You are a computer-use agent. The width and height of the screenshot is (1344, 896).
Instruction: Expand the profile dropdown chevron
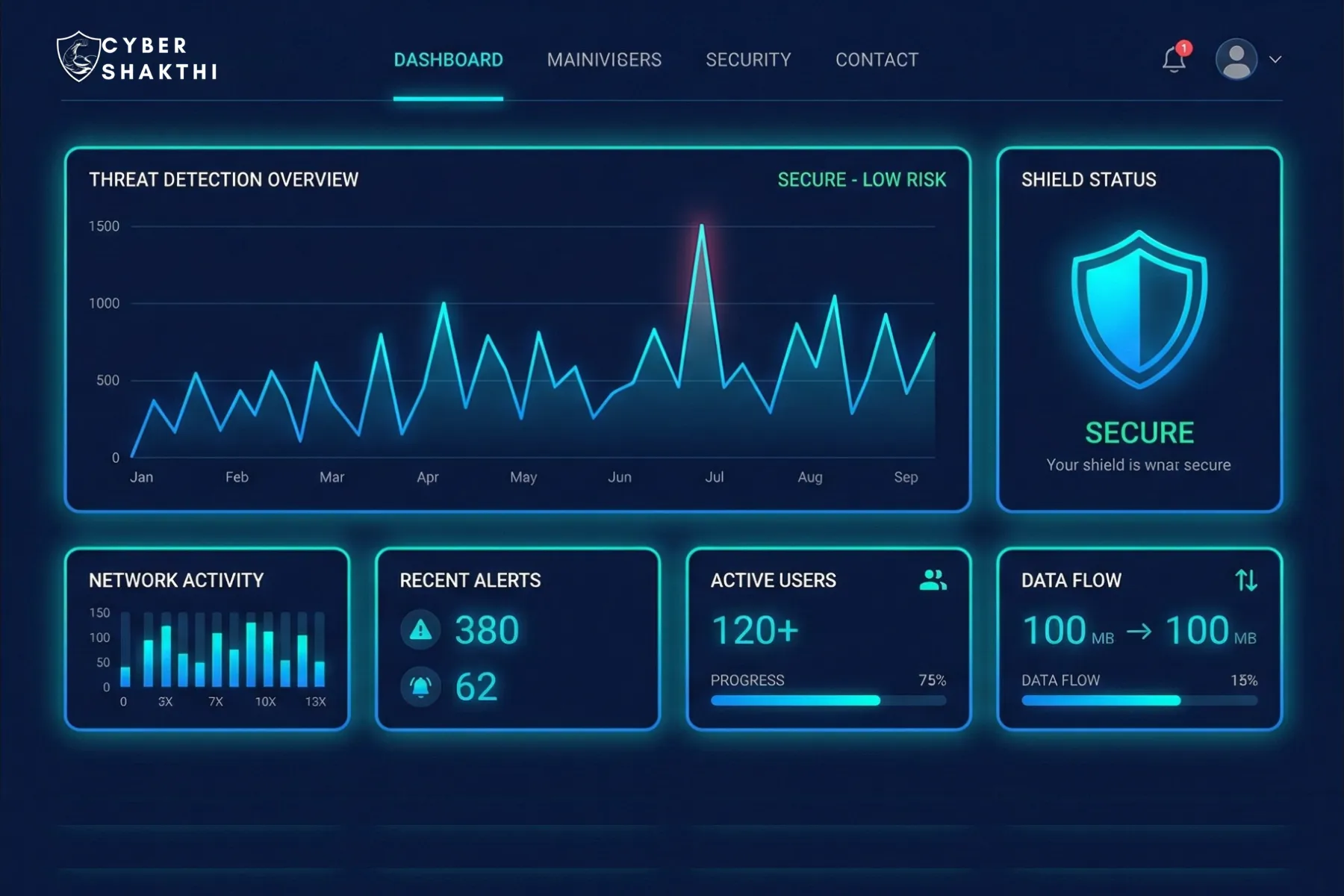[1275, 60]
